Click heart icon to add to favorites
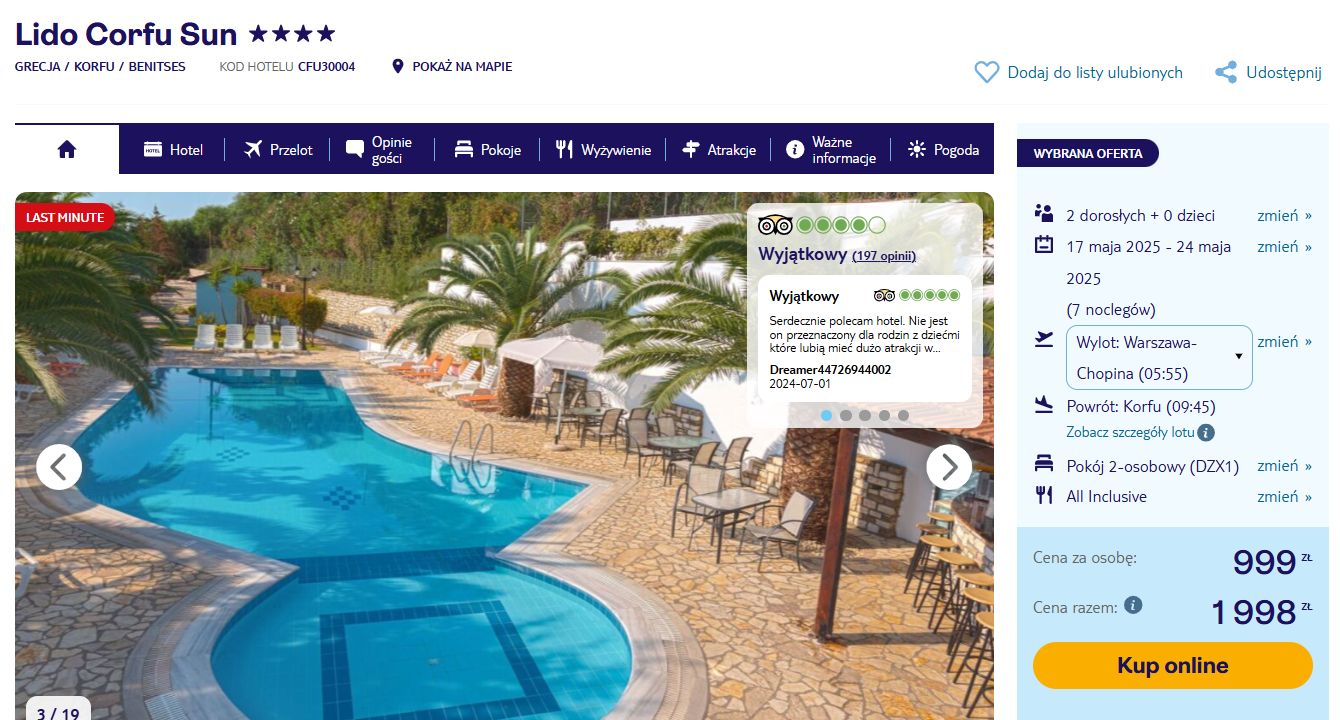1340x720 pixels. 986,72
